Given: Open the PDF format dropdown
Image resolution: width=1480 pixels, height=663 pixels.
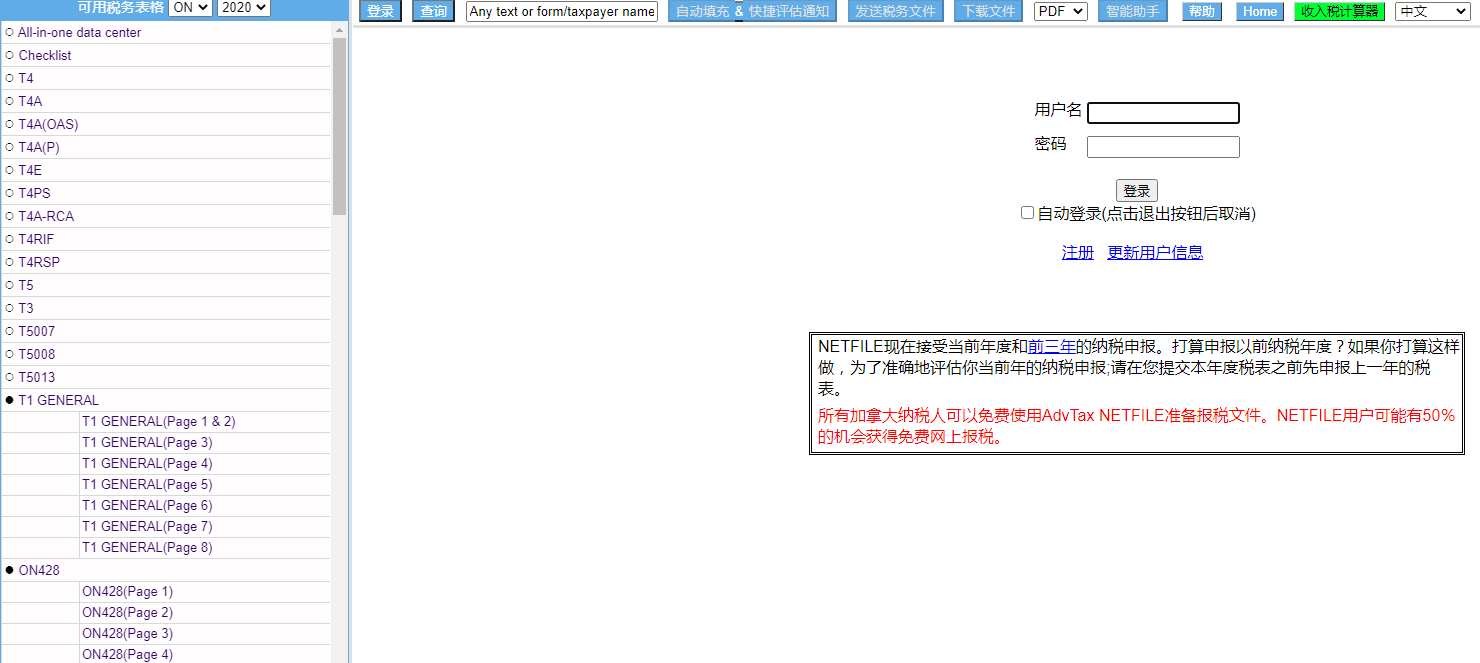Looking at the screenshot, I should pyautogui.click(x=1060, y=12).
